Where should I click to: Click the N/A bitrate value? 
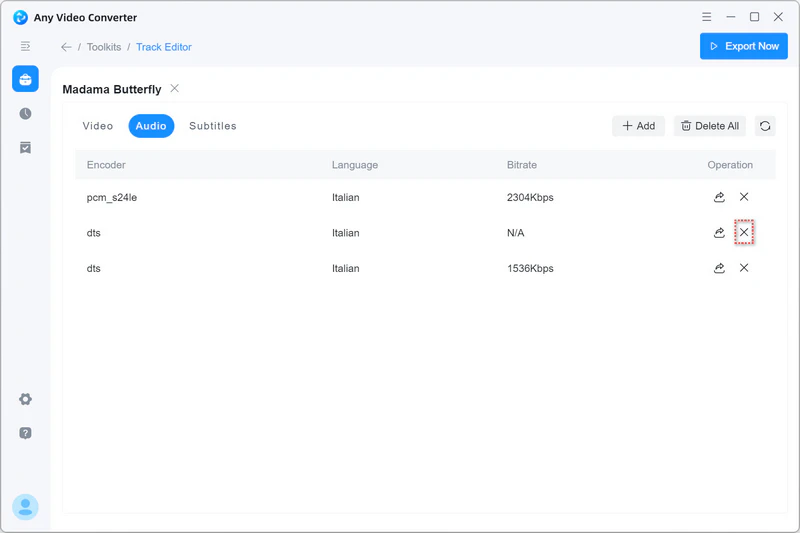(x=515, y=233)
